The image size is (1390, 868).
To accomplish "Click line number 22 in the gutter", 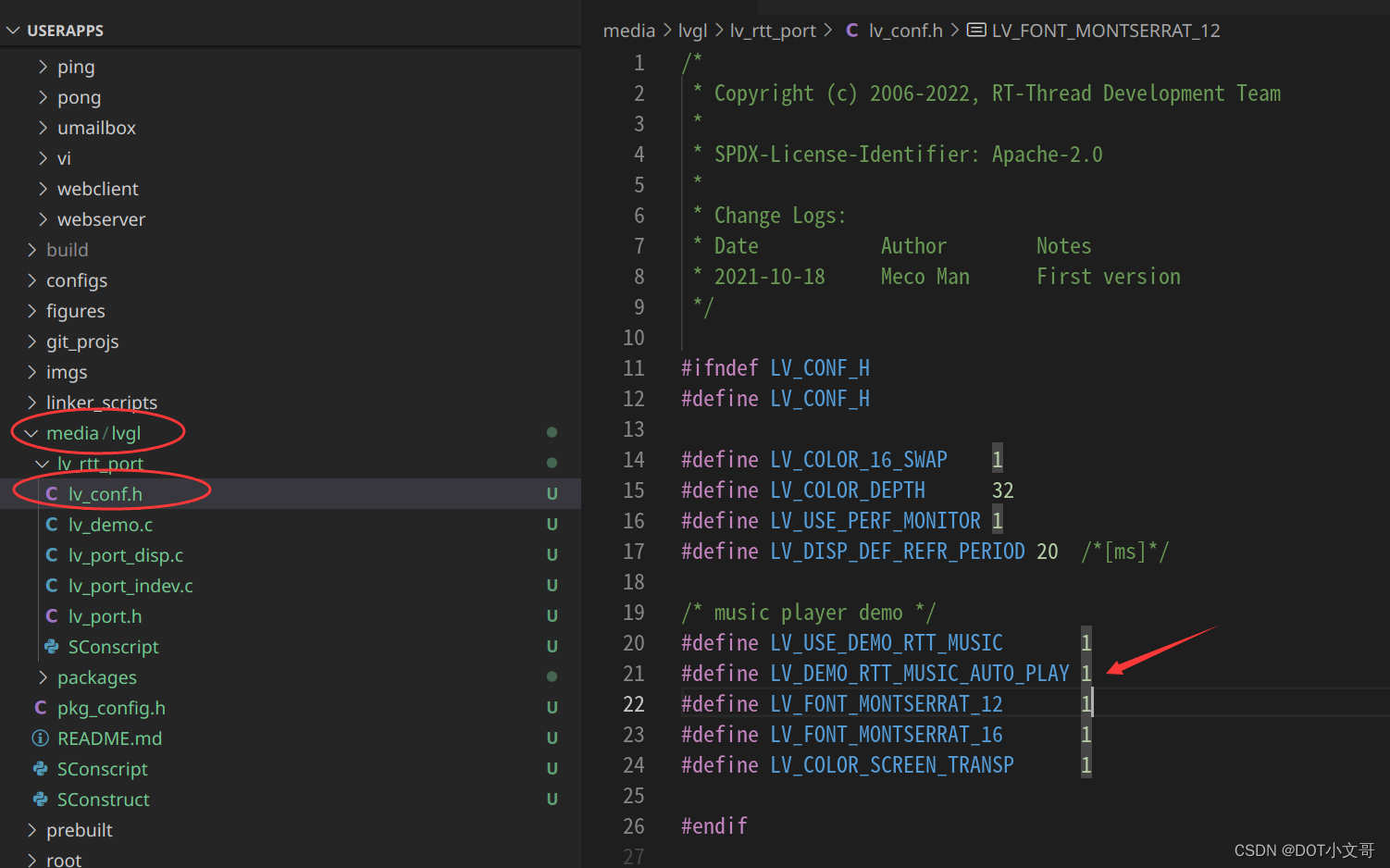I will click(x=634, y=704).
